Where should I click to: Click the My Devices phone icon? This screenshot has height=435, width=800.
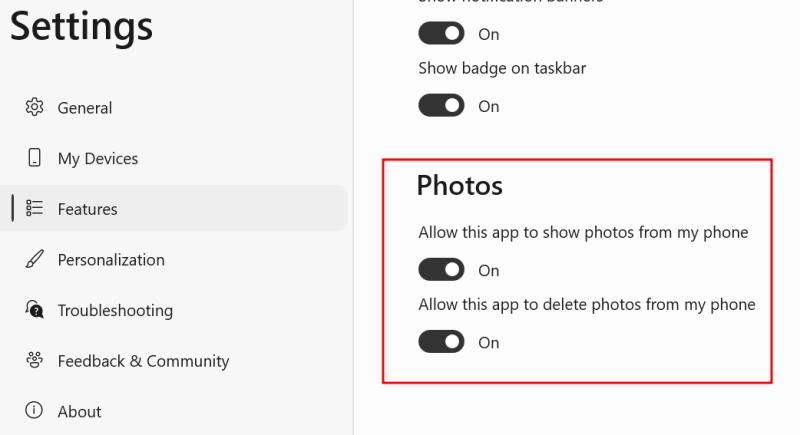[x=35, y=158]
